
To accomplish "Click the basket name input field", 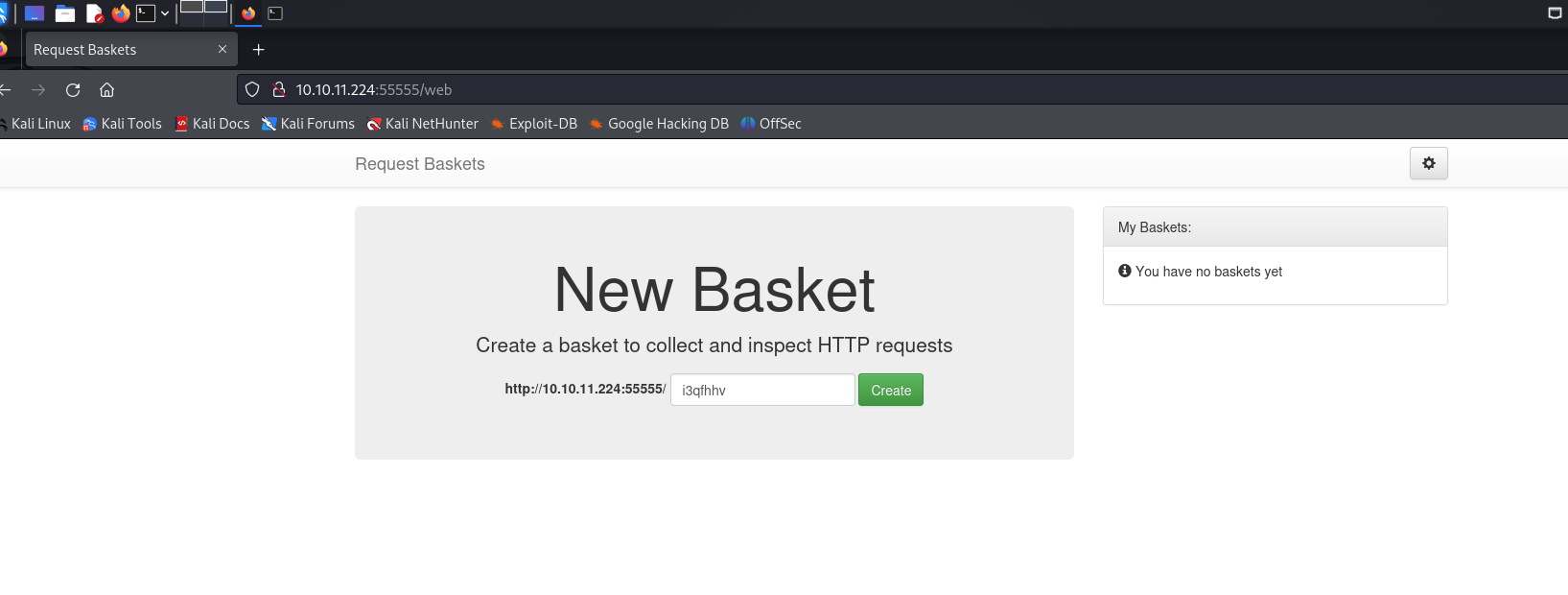I will 762,391.
